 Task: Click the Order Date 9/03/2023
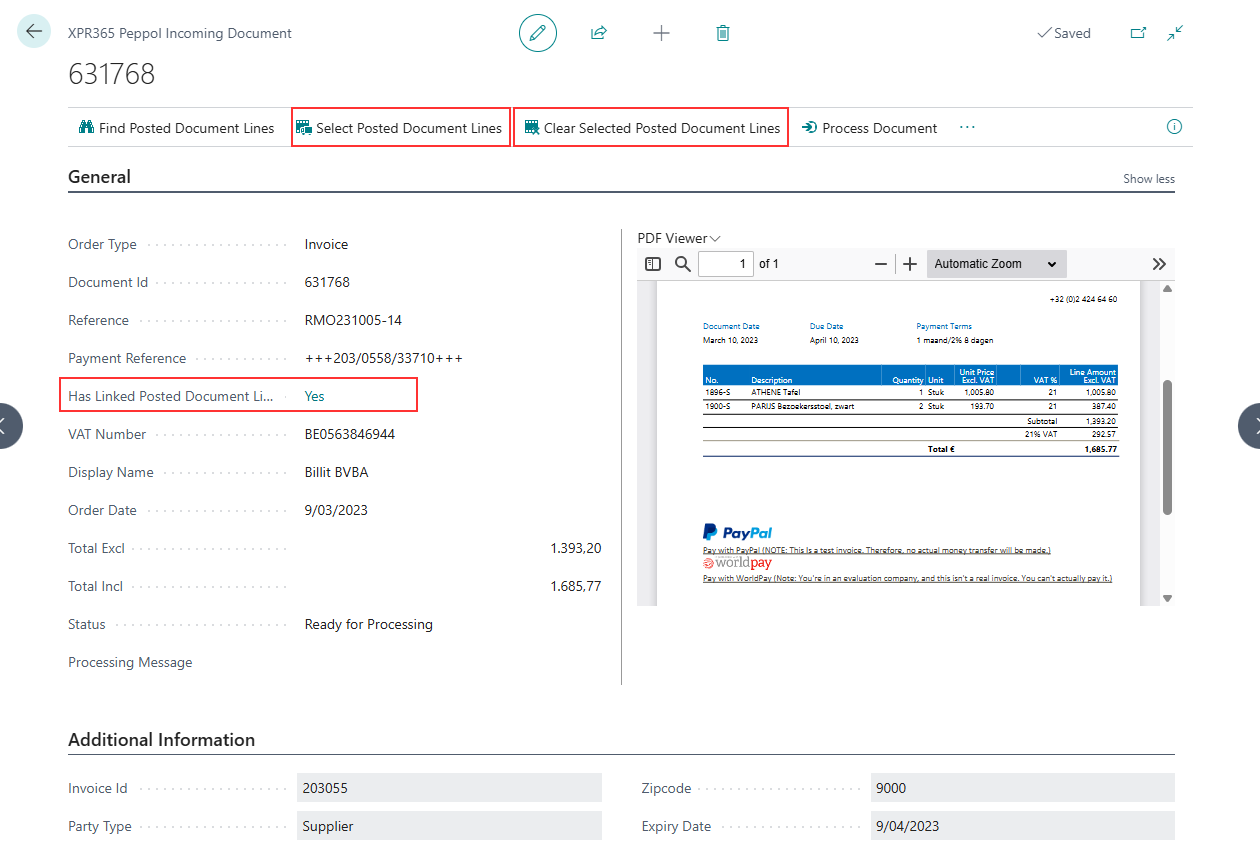336,510
